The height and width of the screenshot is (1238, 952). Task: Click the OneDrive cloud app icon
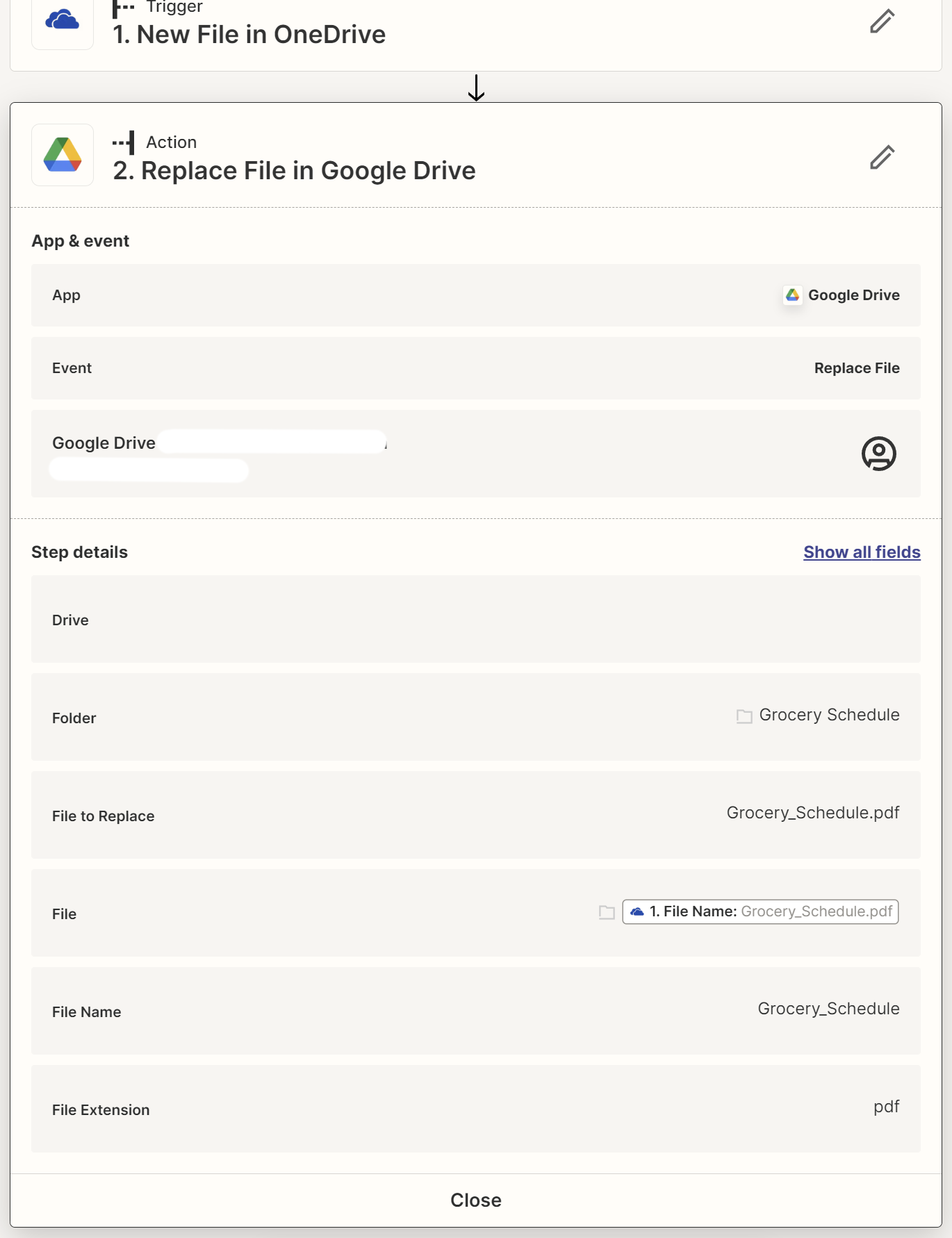(x=63, y=20)
